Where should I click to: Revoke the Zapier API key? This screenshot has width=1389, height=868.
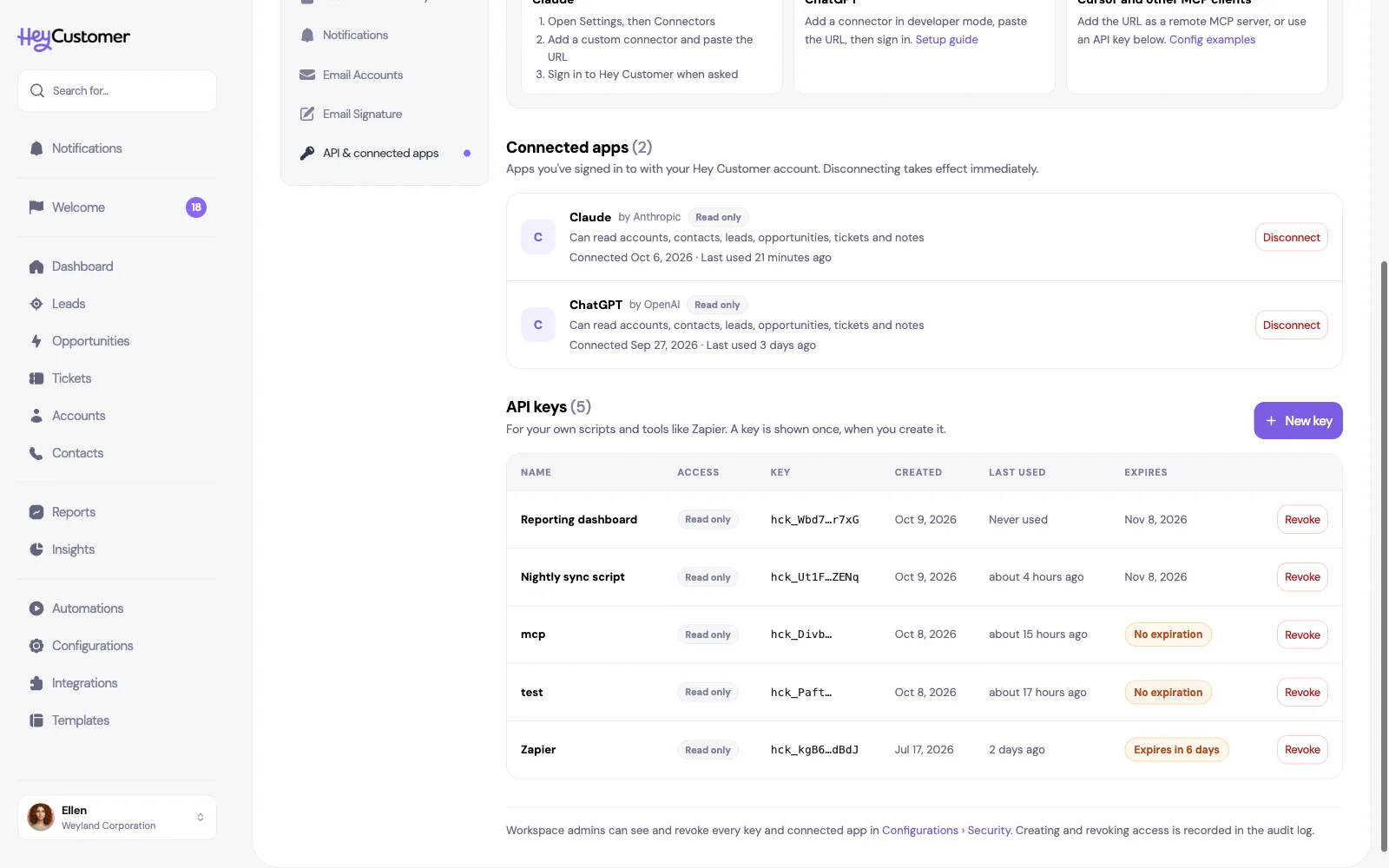tap(1302, 750)
